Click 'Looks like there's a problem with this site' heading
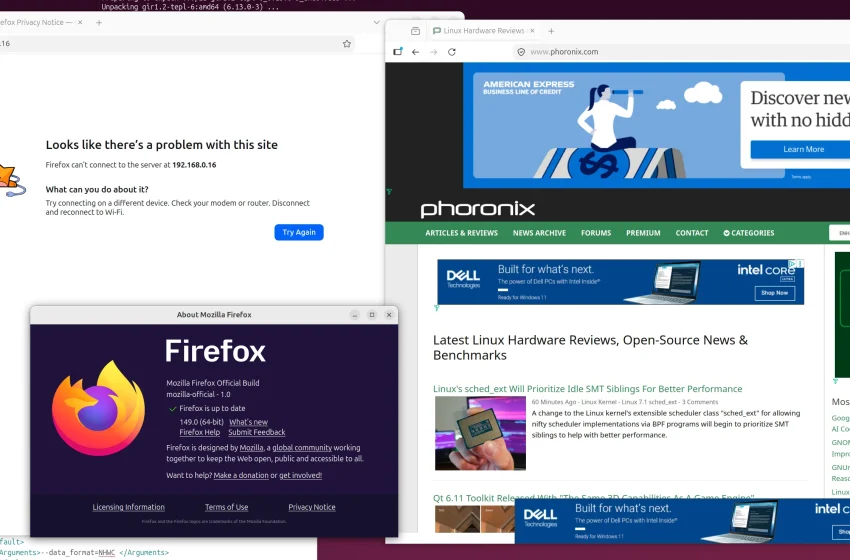This screenshot has height=560, width=850. pyautogui.click(x=162, y=145)
